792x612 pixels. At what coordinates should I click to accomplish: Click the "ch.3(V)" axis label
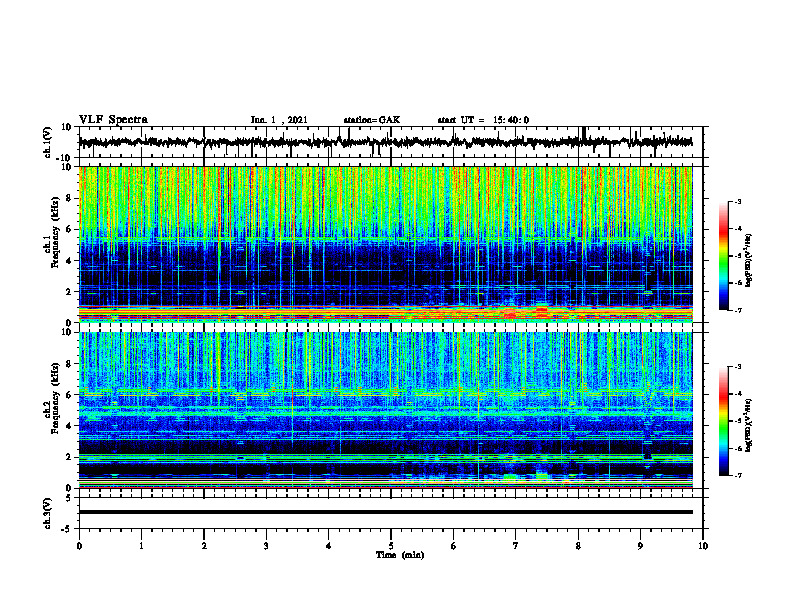click(48, 513)
